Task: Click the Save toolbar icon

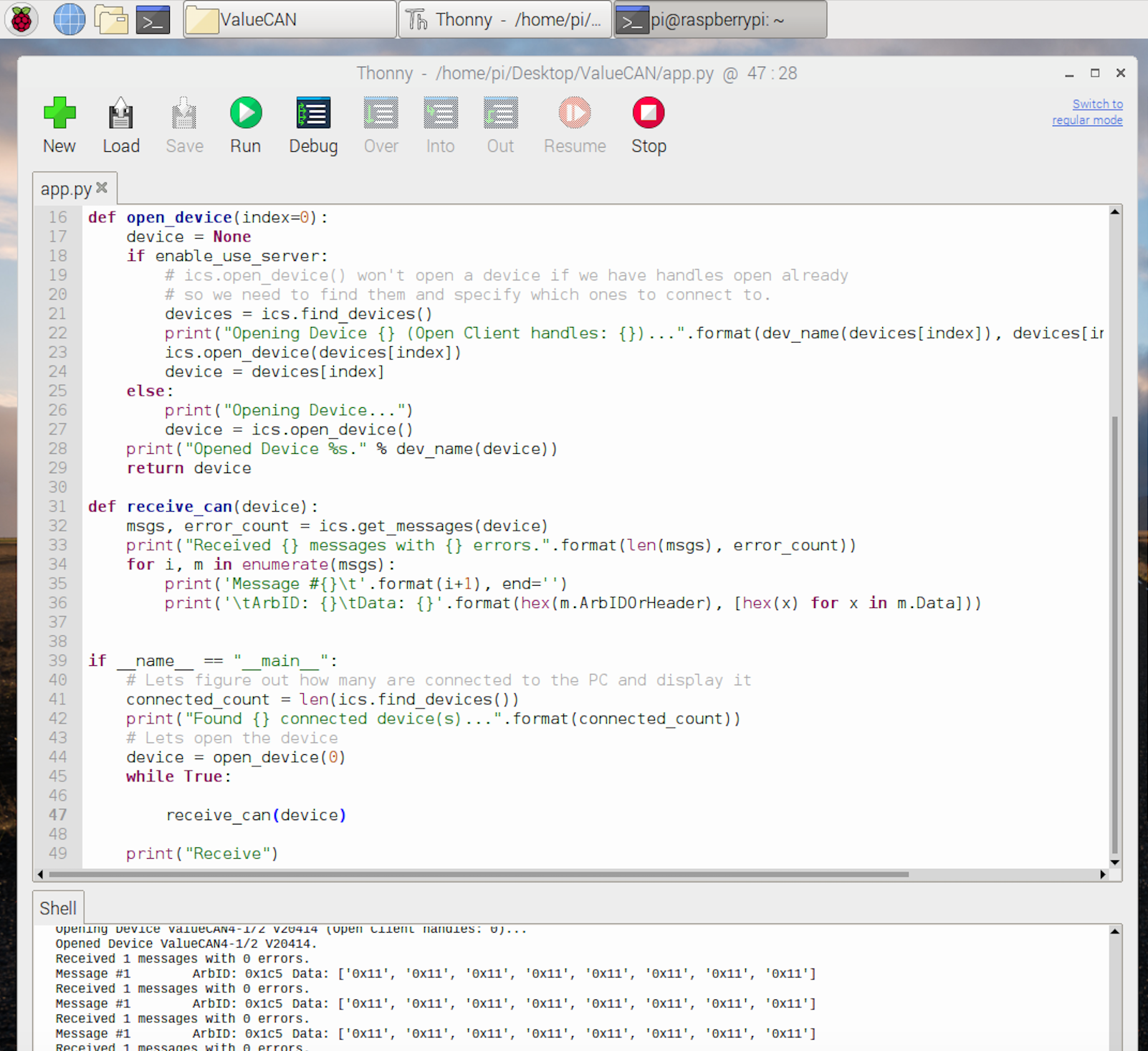Action: point(184,113)
